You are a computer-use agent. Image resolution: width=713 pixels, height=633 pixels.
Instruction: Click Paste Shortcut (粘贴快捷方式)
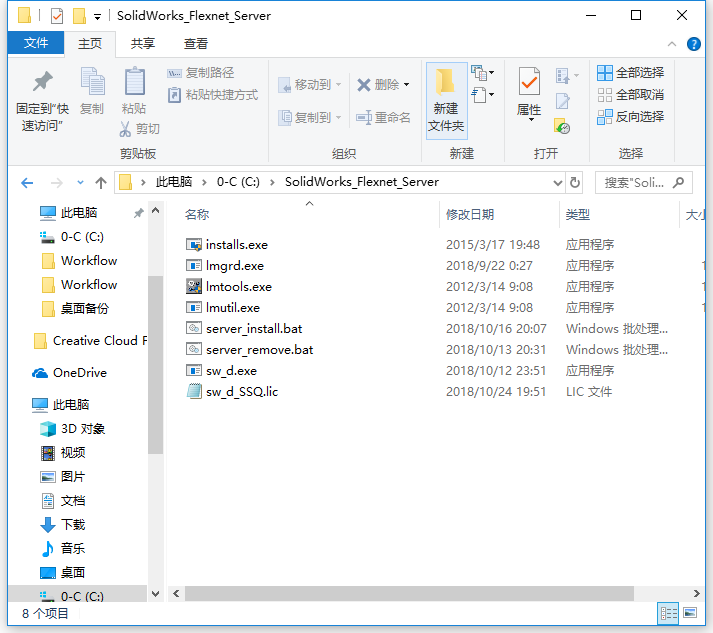[x=213, y=95]
